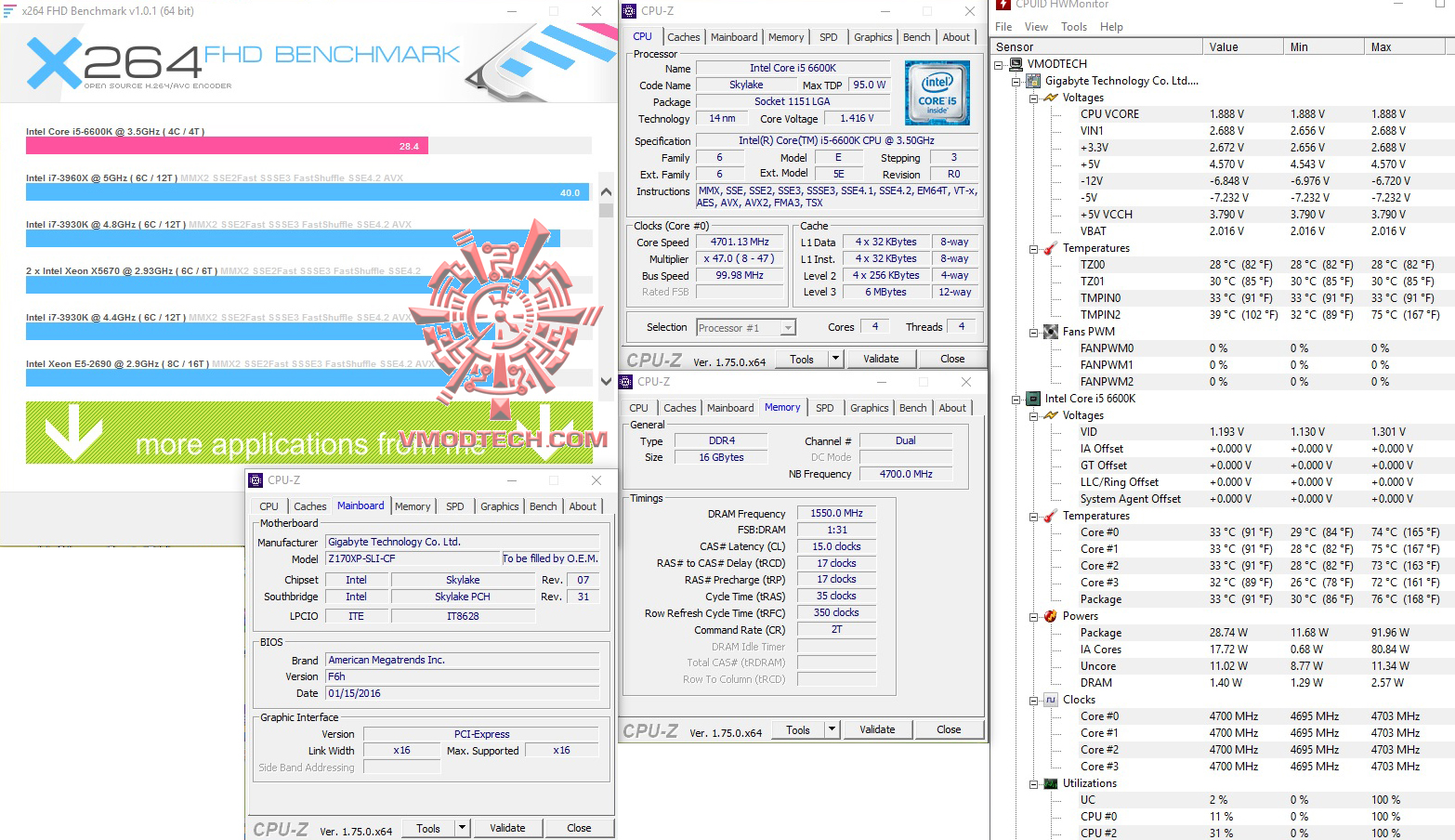
Task: Click the pink Intel Core i5-6600K result bar
Action: coord(227,146)
